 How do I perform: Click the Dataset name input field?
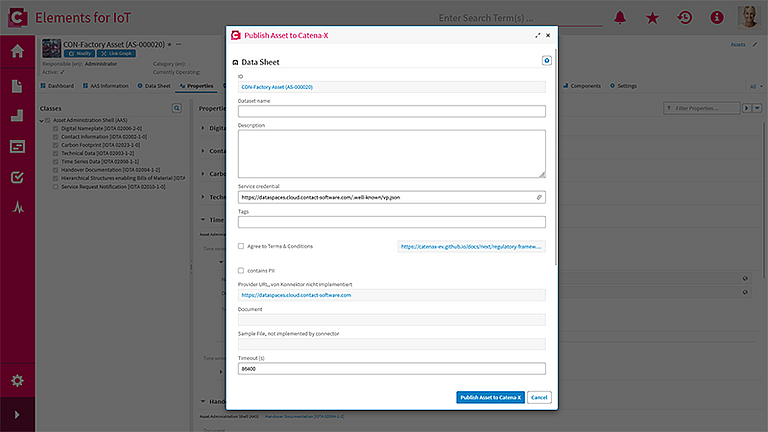coord(392,111)
